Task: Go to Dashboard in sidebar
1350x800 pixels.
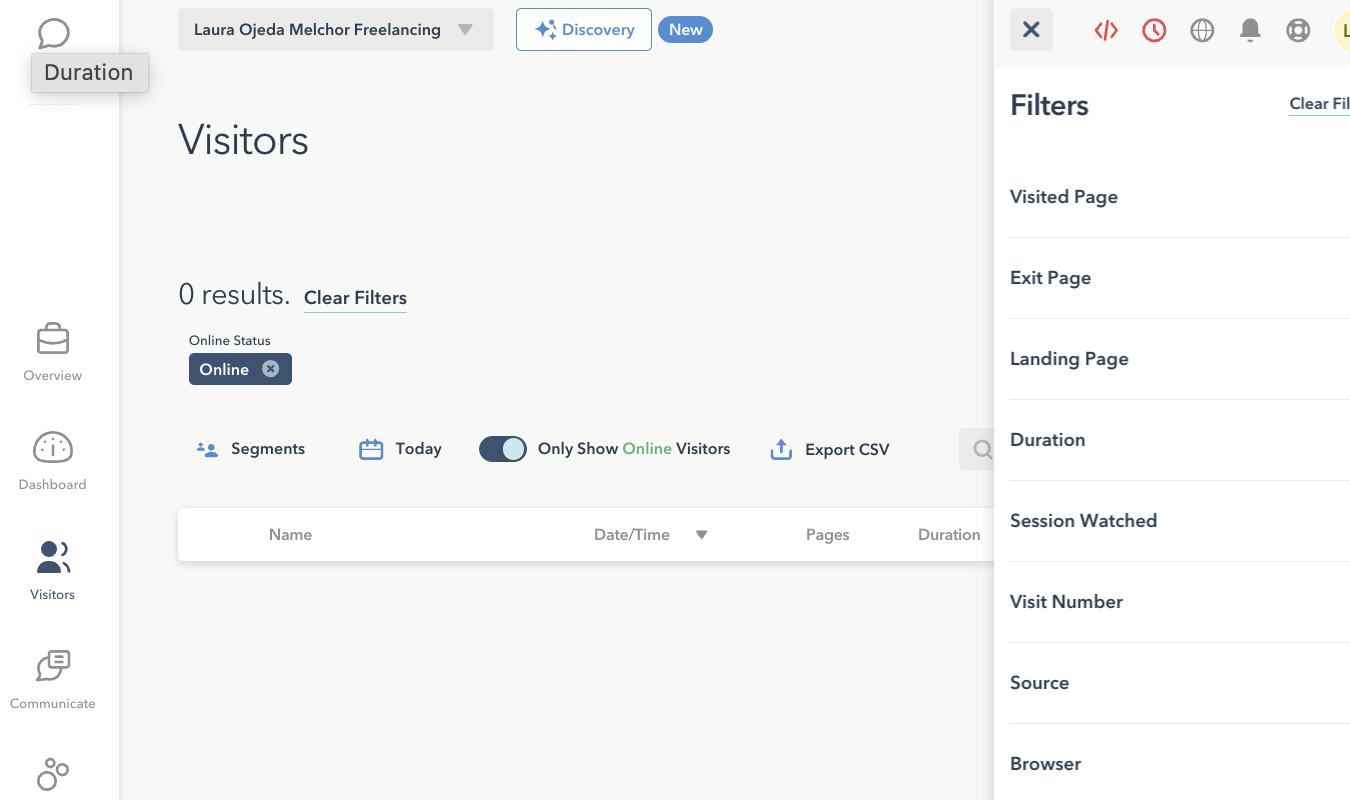Action: [53, 461]
